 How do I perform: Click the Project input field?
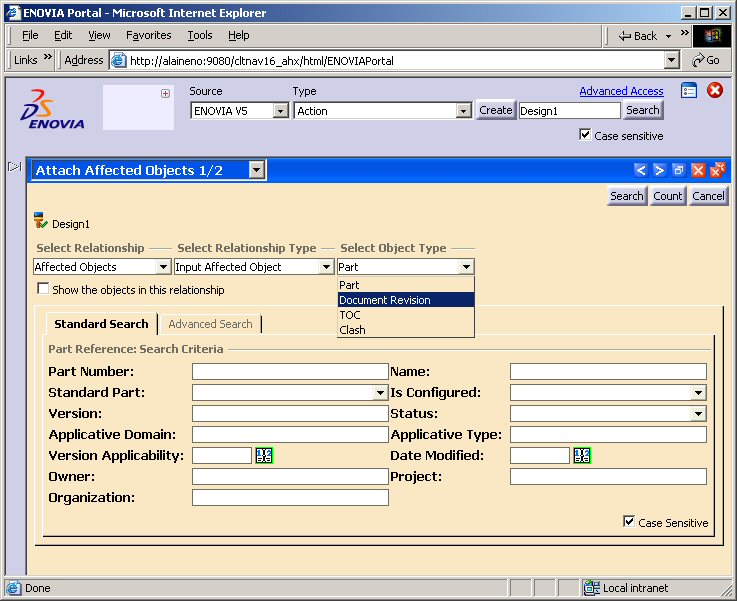point(608,476)
